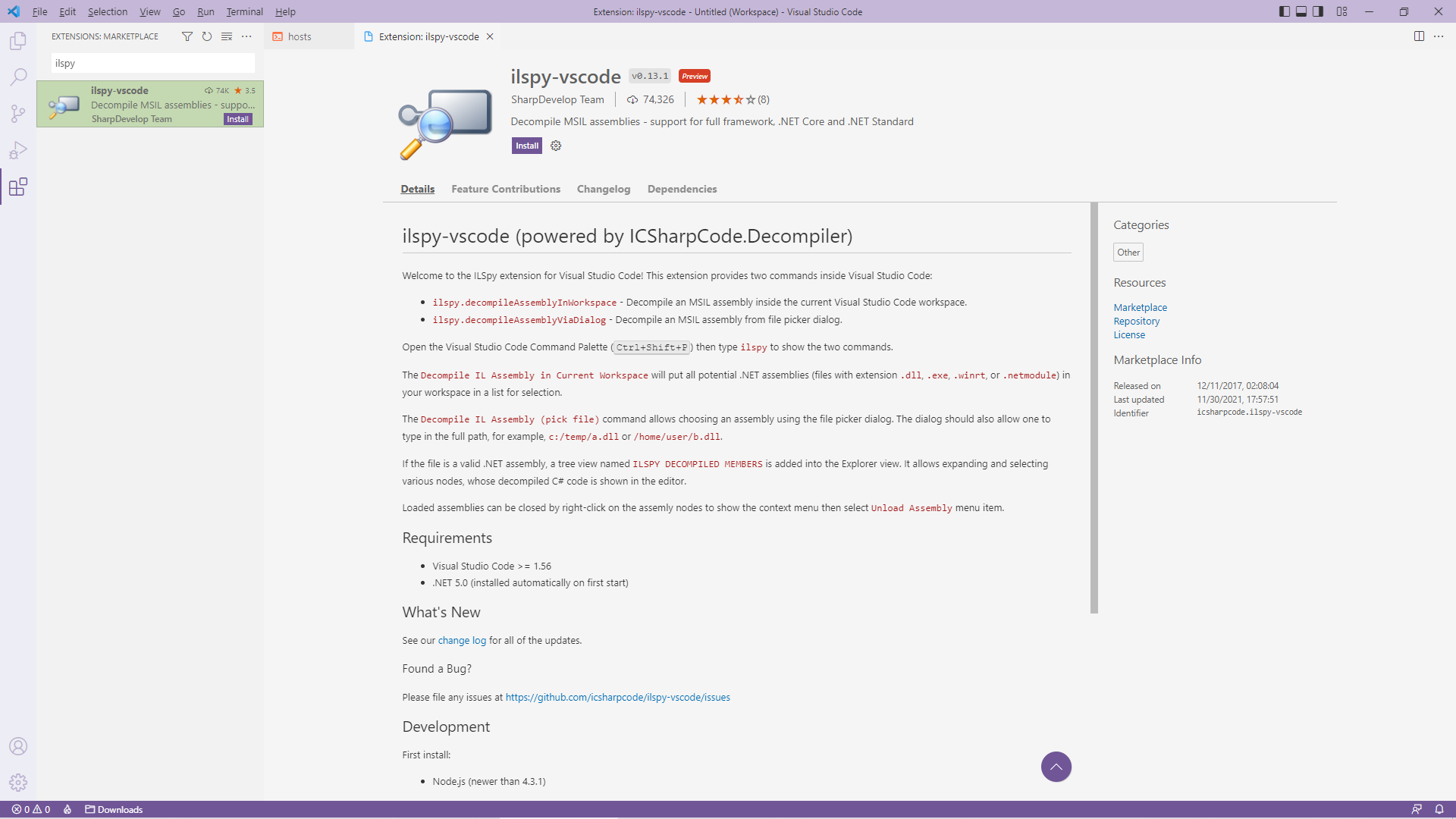Open the Manage gear menu bottom-left
Screen dimensions: 1456x819
(18, 782)
